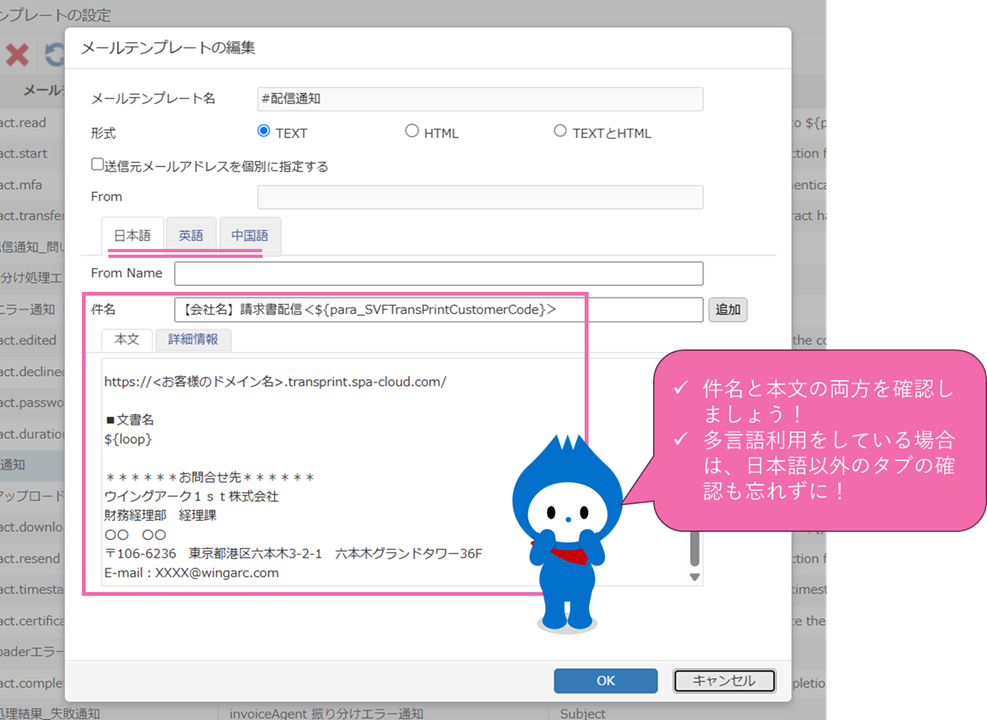Click into the From Name field

point(438,273)
